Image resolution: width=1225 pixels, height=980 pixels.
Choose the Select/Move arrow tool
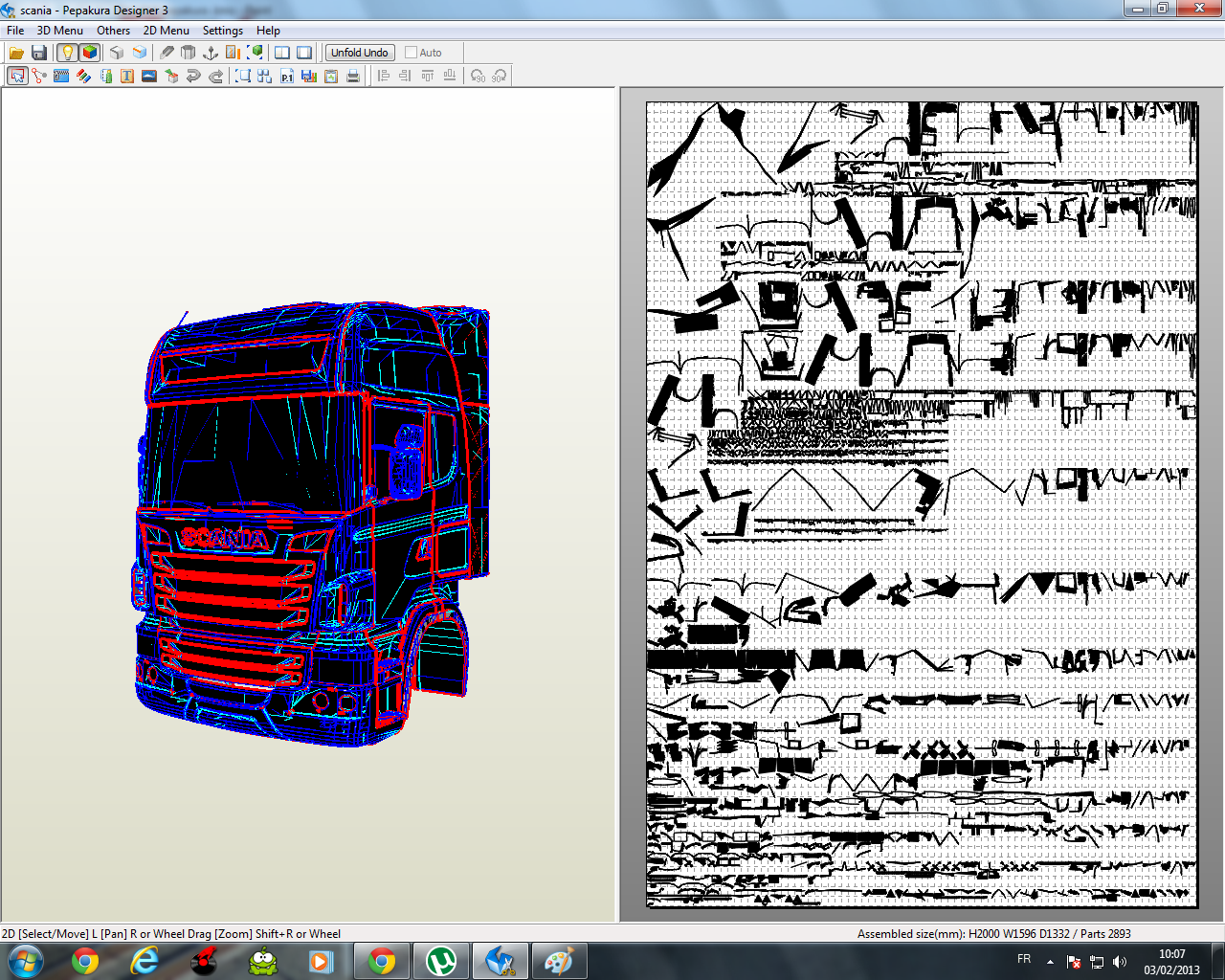17,76
